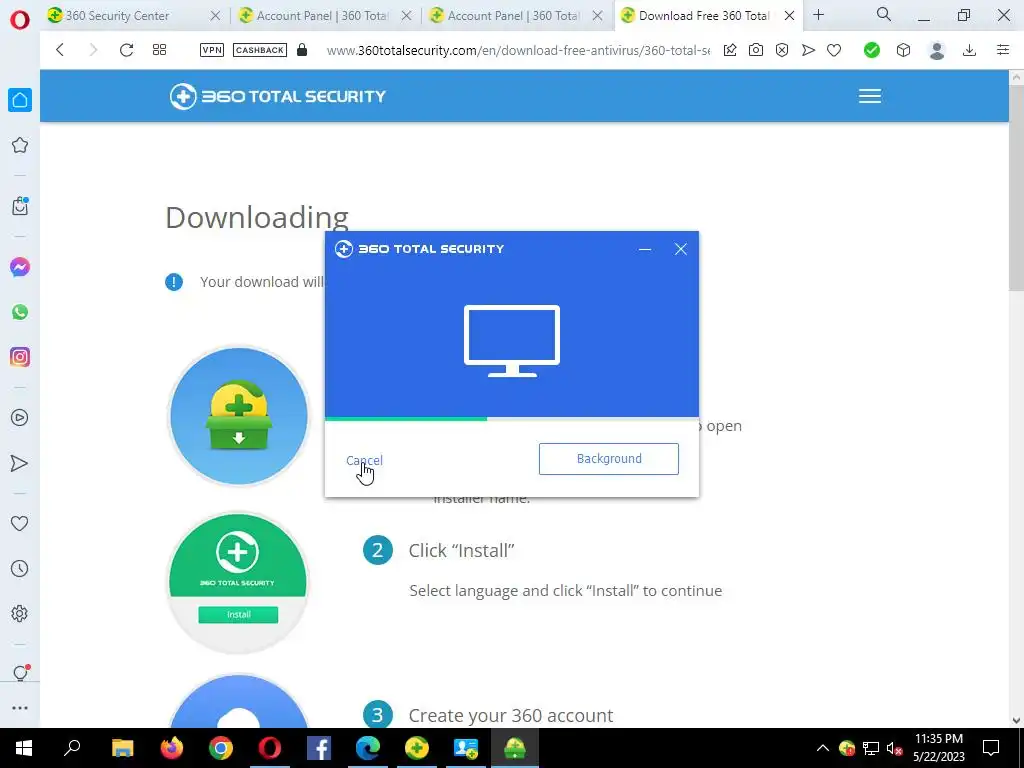Go back to previous page
The width and height of the screenshot is (1024, 768).
tap(60, 50)
